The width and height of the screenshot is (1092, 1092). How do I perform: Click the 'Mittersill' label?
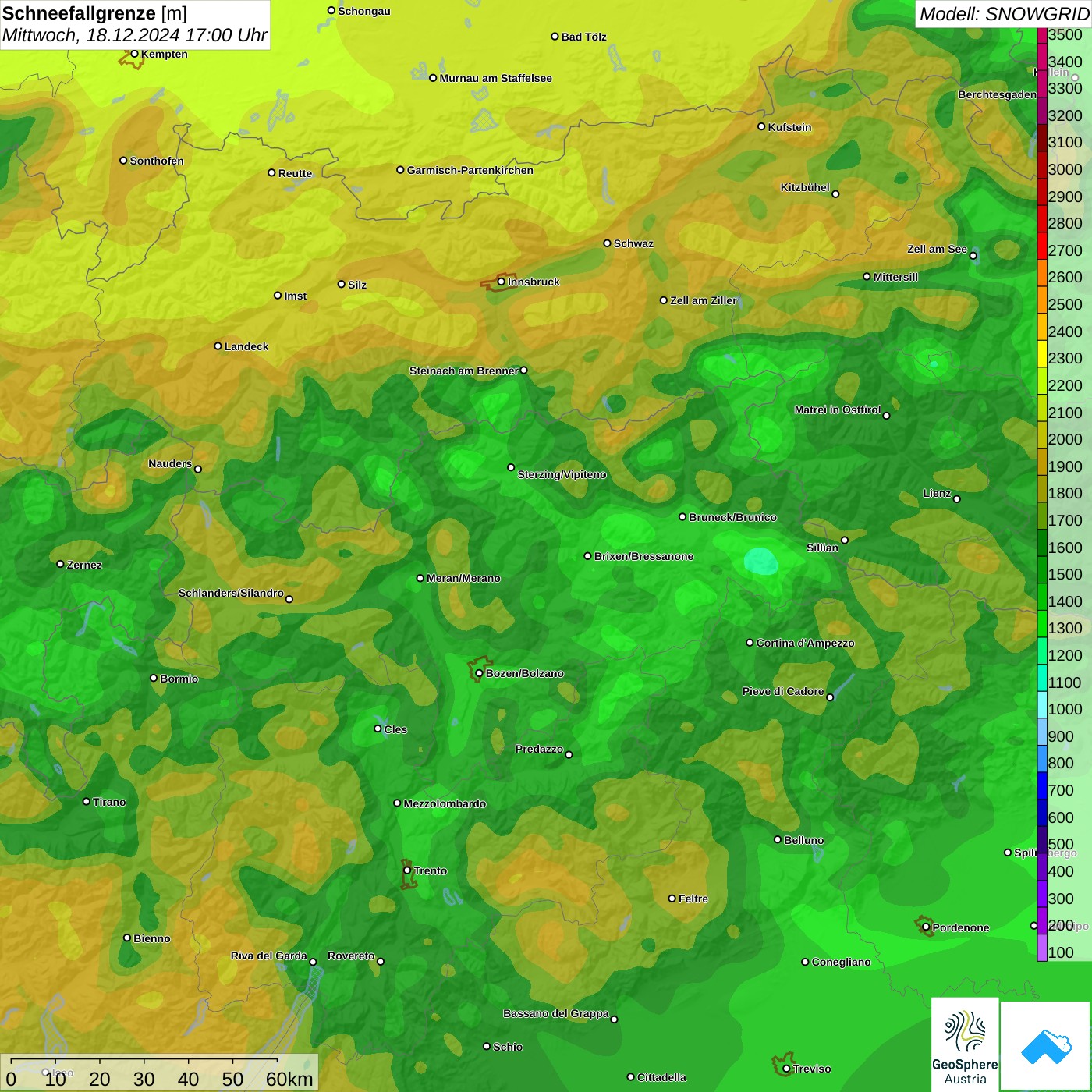pos(895,277)
